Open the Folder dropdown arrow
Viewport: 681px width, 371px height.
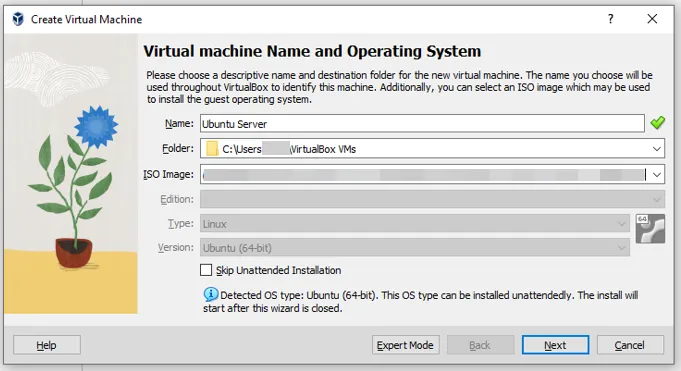click(656, 149)
